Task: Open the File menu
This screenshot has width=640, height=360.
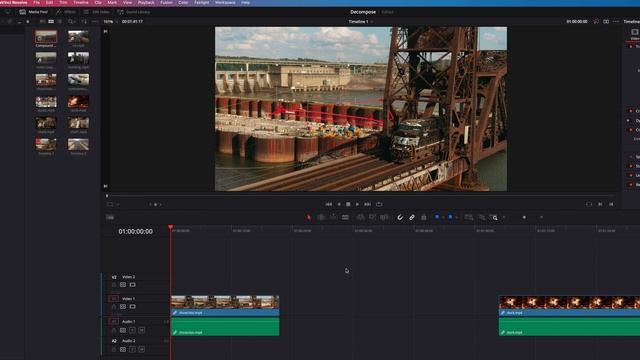Action: point(36,2)
